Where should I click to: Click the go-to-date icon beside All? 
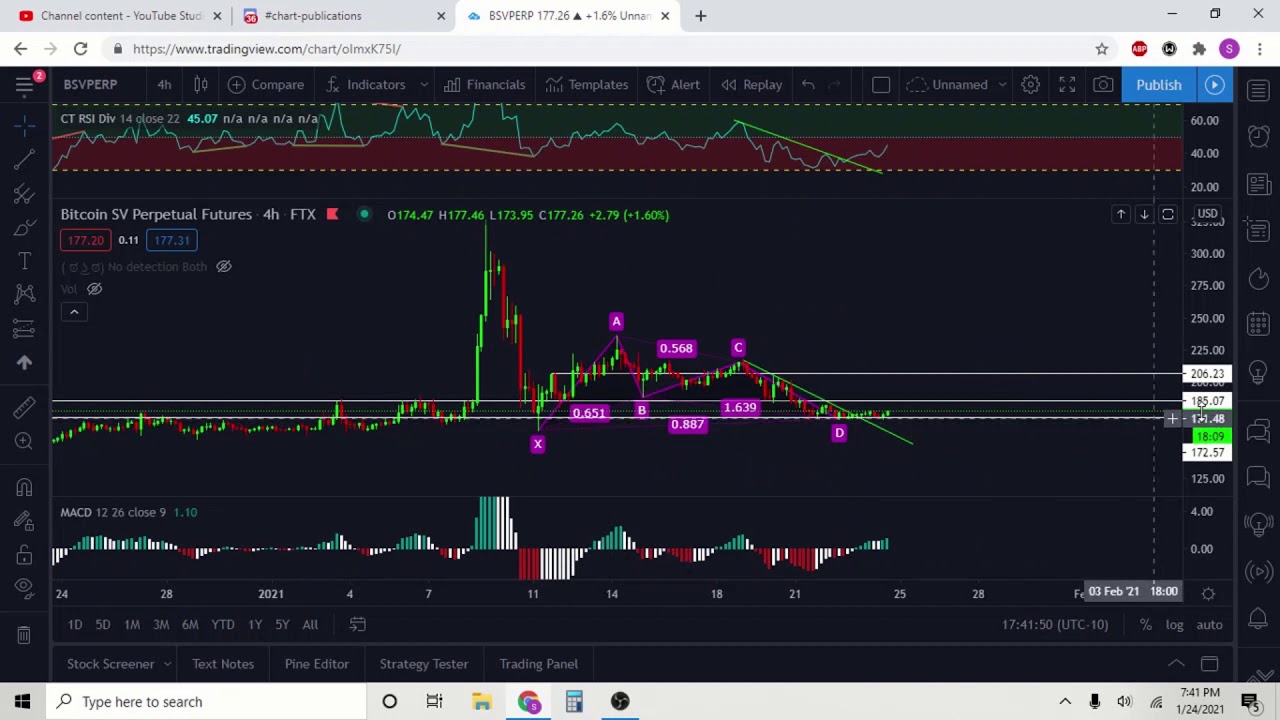click(357, 625)
